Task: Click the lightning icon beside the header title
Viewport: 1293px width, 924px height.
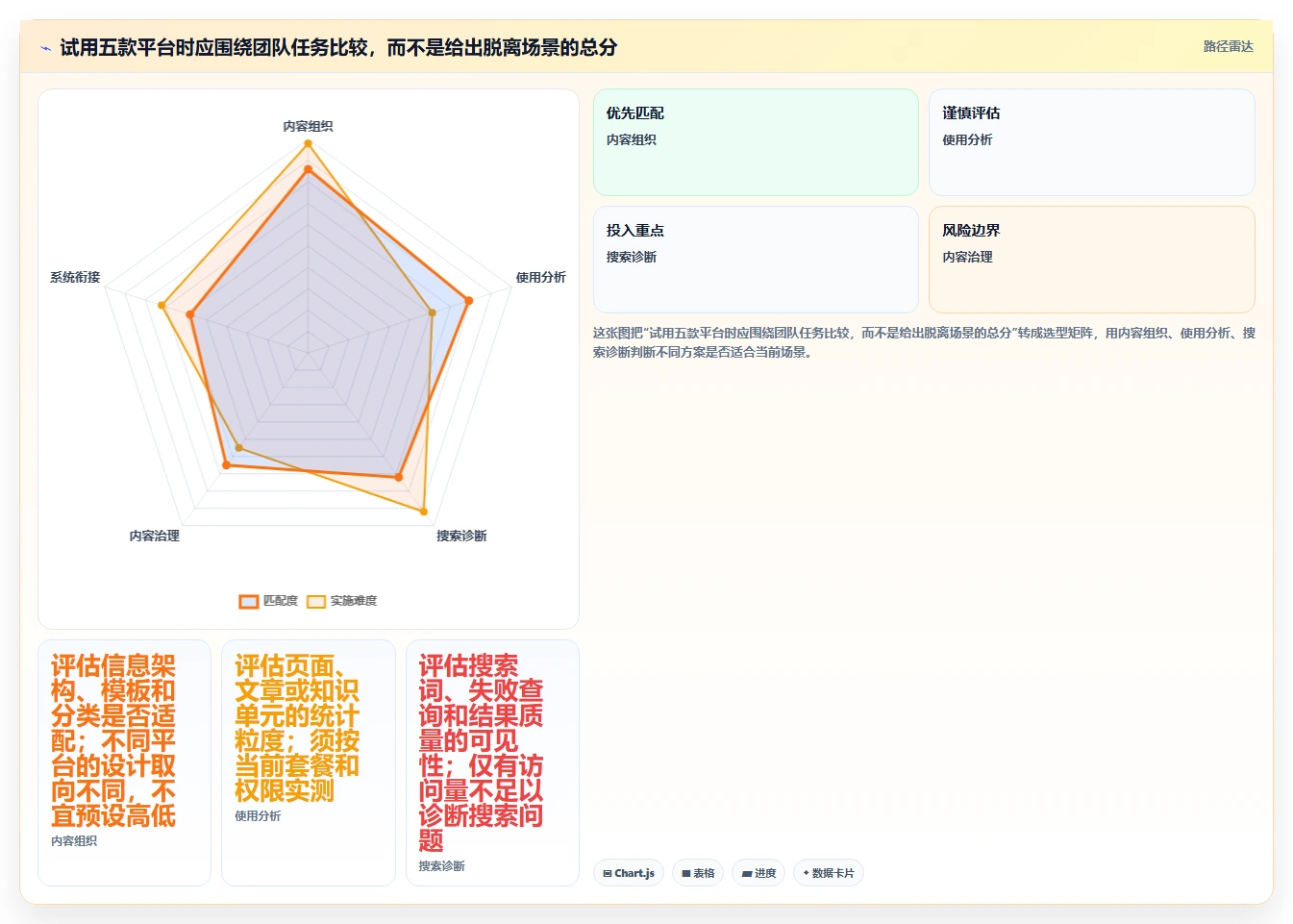Action: [45, 48]
